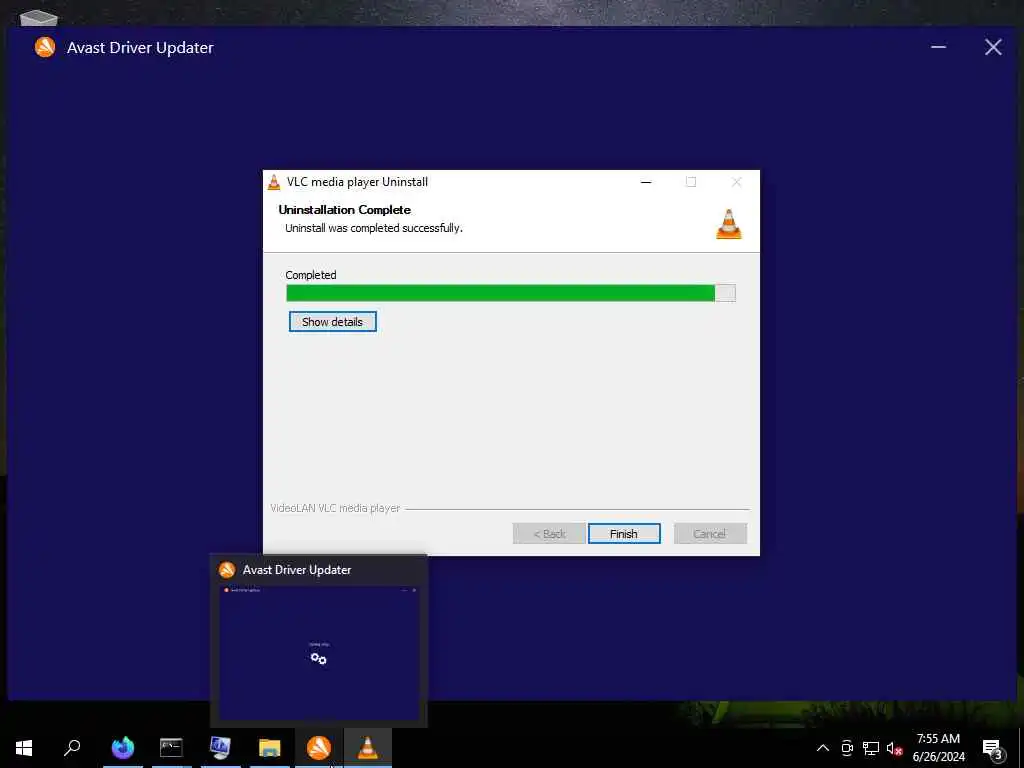Open the notification center icon
The height and width of the screenshot is (768, 1024).
992,748
